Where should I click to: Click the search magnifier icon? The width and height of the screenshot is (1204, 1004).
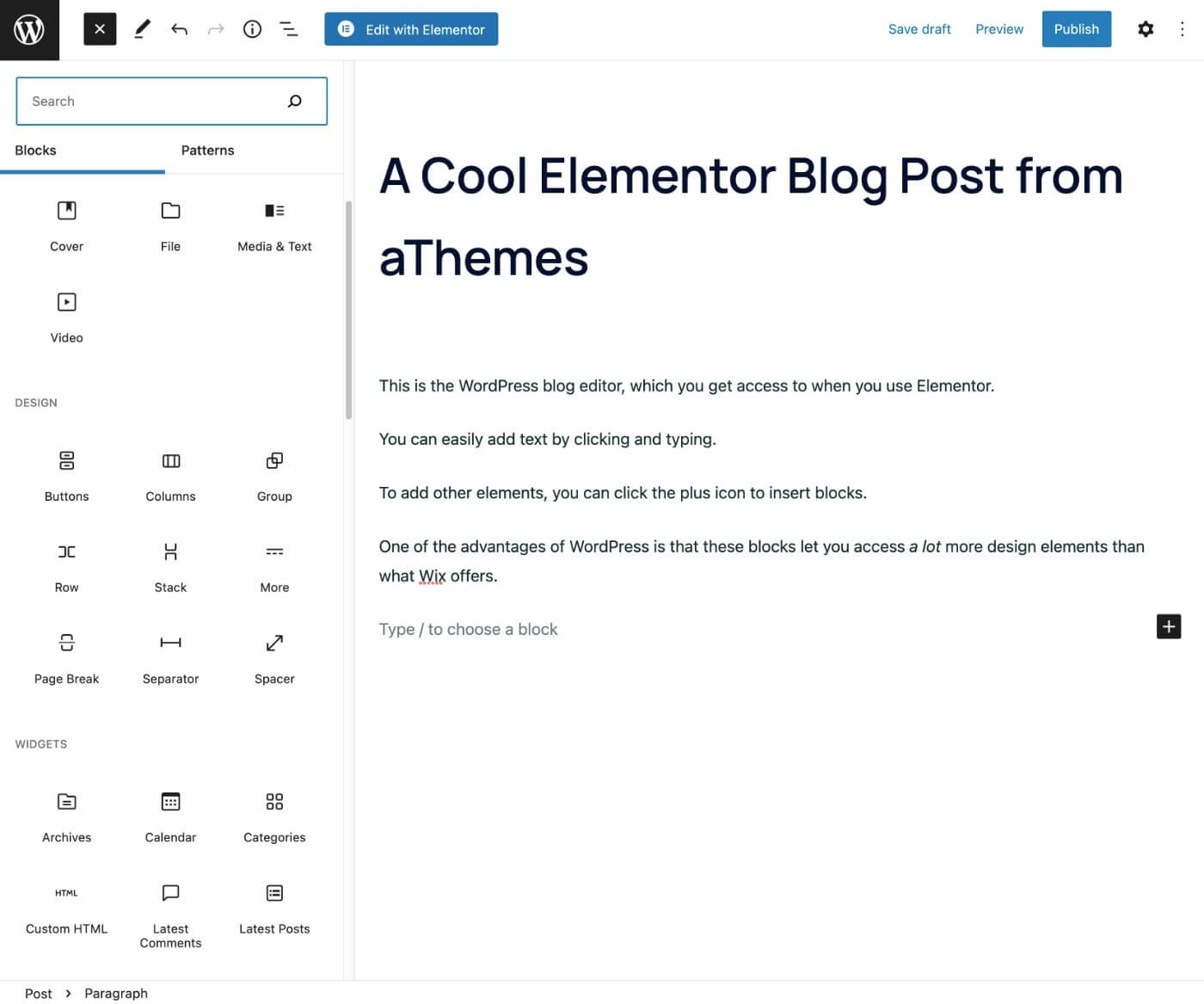point(295,101)
